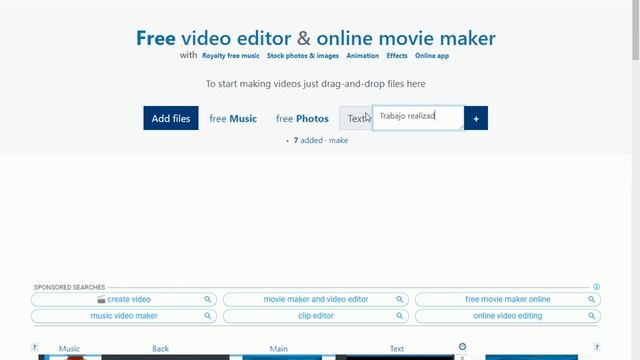Open the free movie maker online search
Image resolution: width=640 pixels, height=360 pixels.
(508, 300)
